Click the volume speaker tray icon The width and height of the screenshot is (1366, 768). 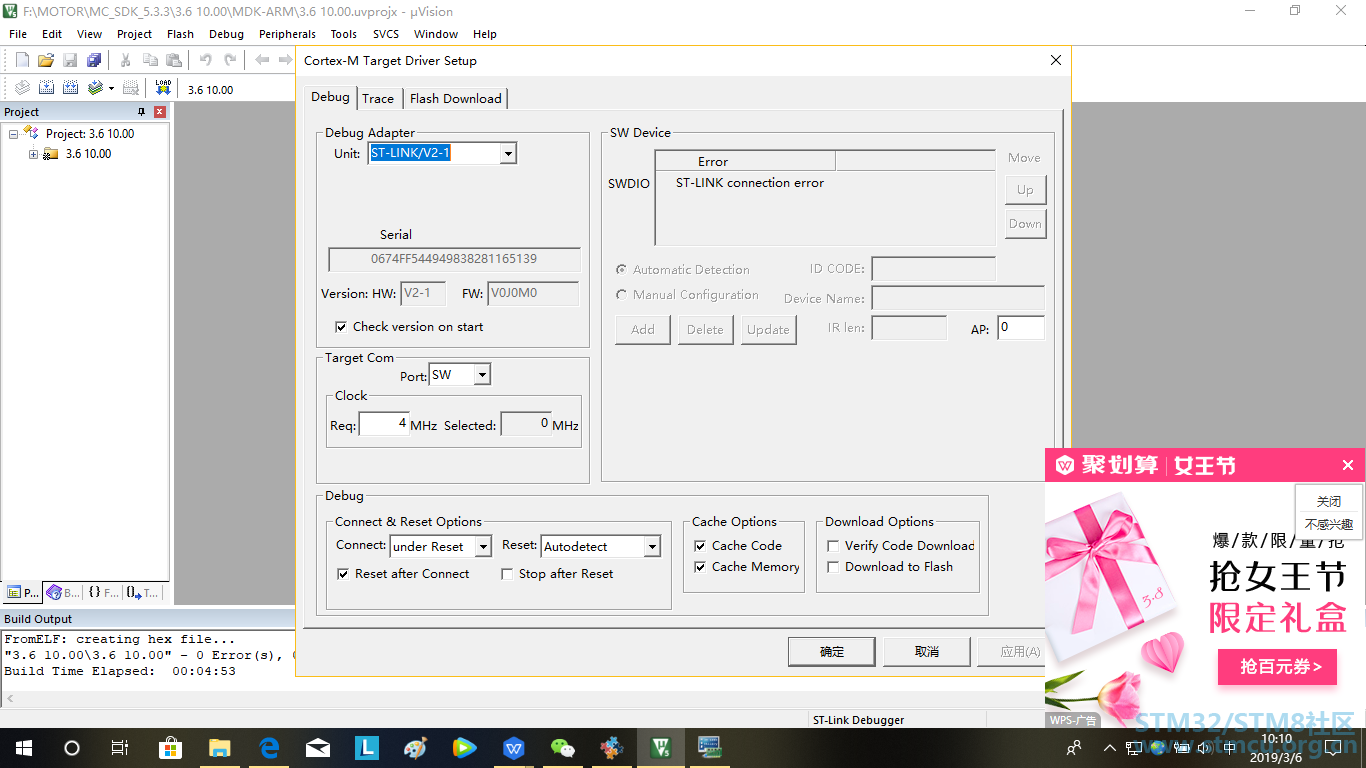pyautogui.click(x=1205, y=747)
